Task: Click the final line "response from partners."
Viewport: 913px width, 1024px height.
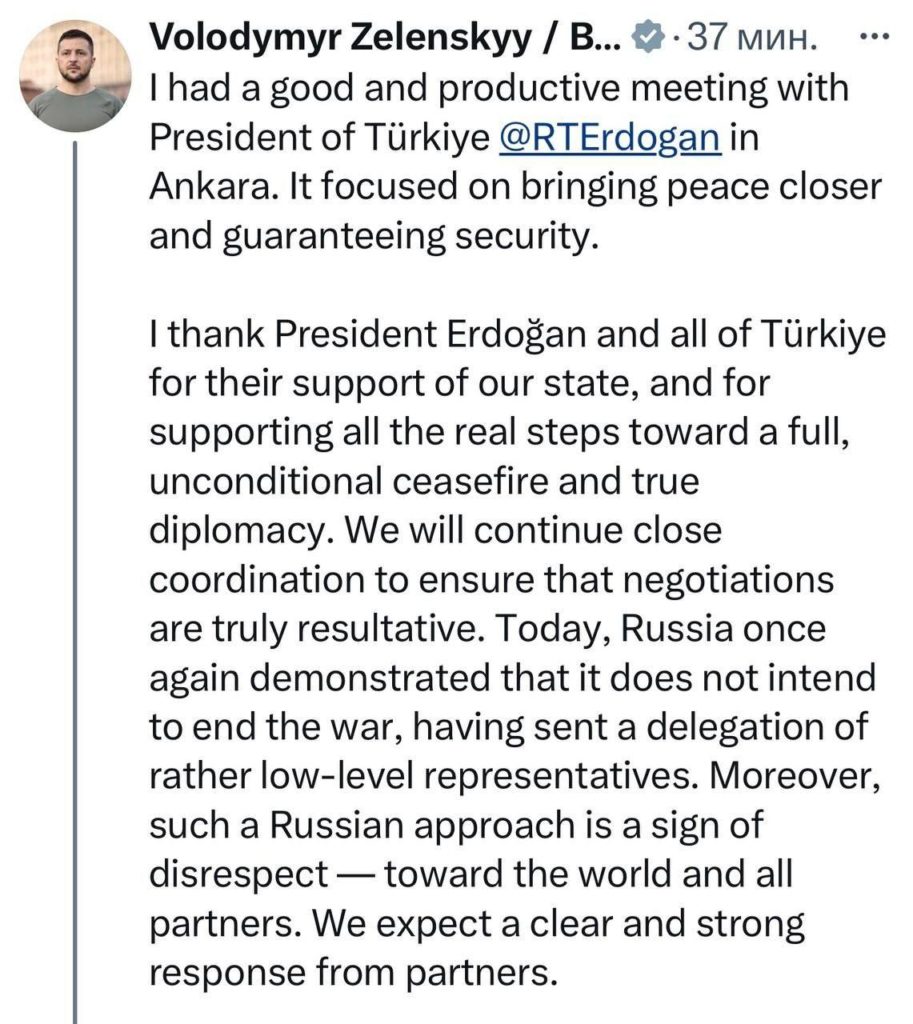Action: tap(350, 971)
